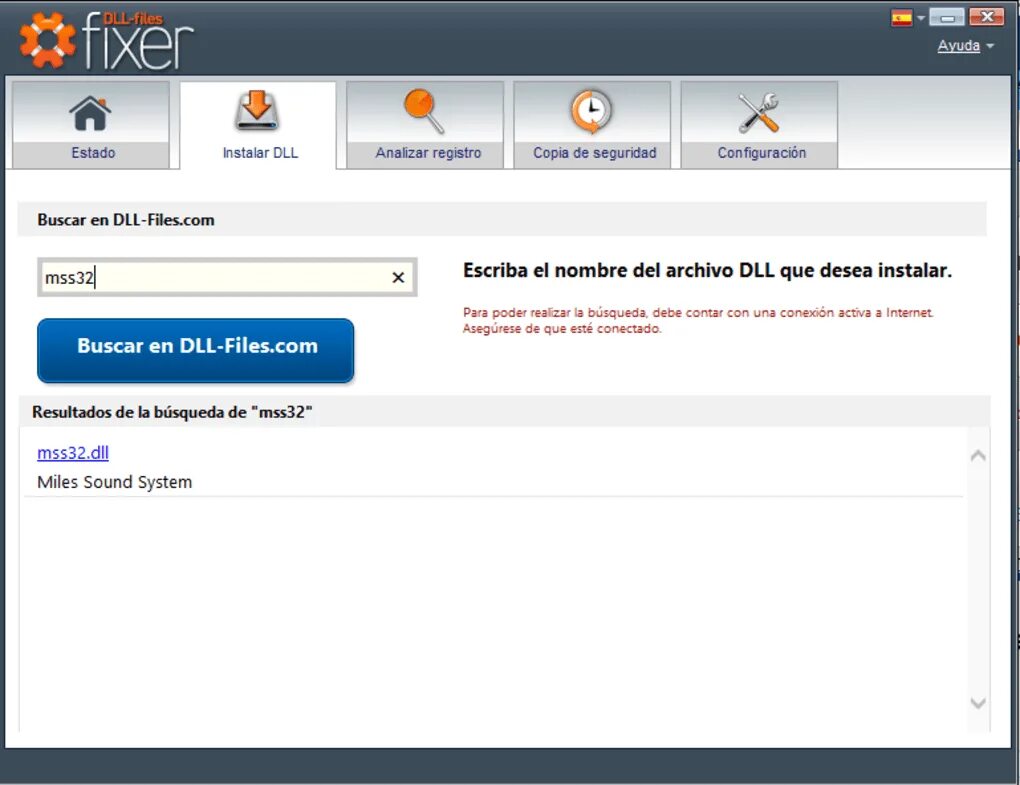Viewport: 1020px width, 785px height.
Task: Close the DLL-files Fixer window
Action: click(x=987, y=18)
